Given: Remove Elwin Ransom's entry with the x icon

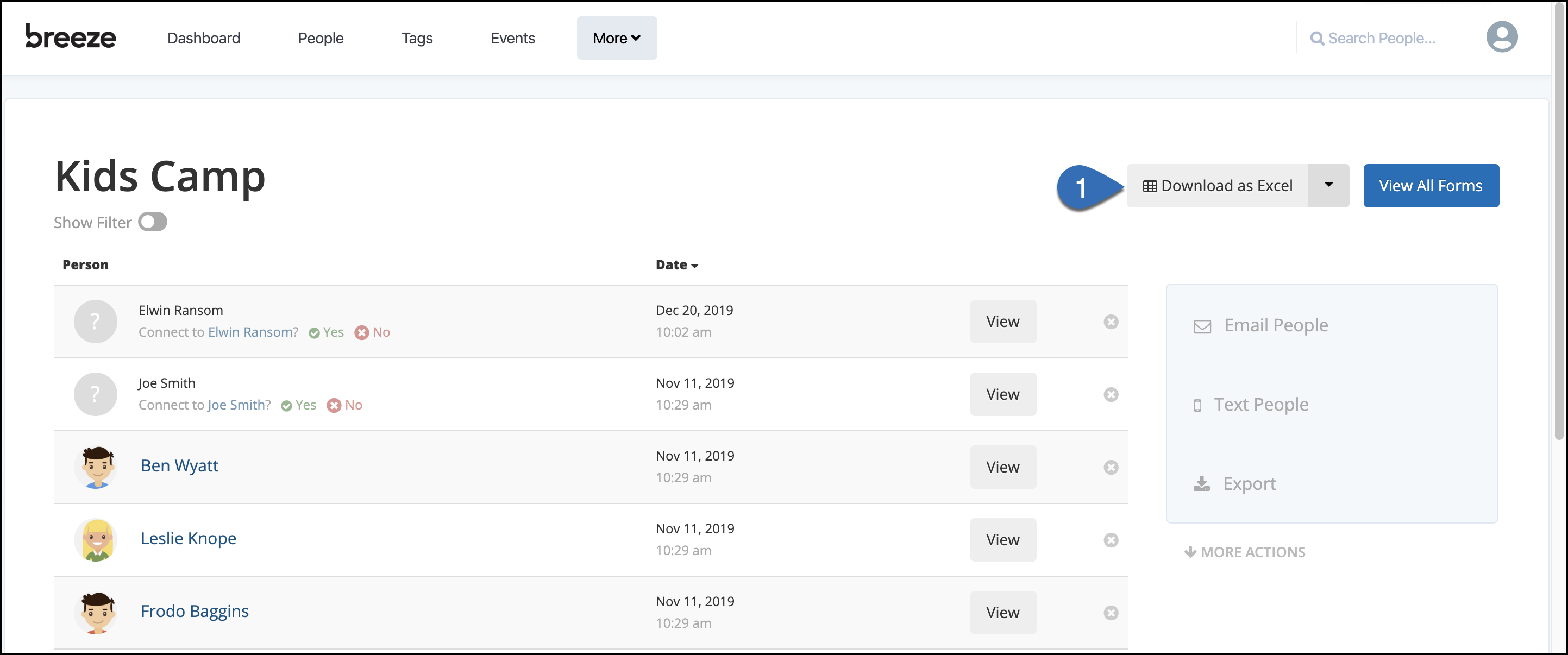Looking at the screenshot, I should [1111, 322].
